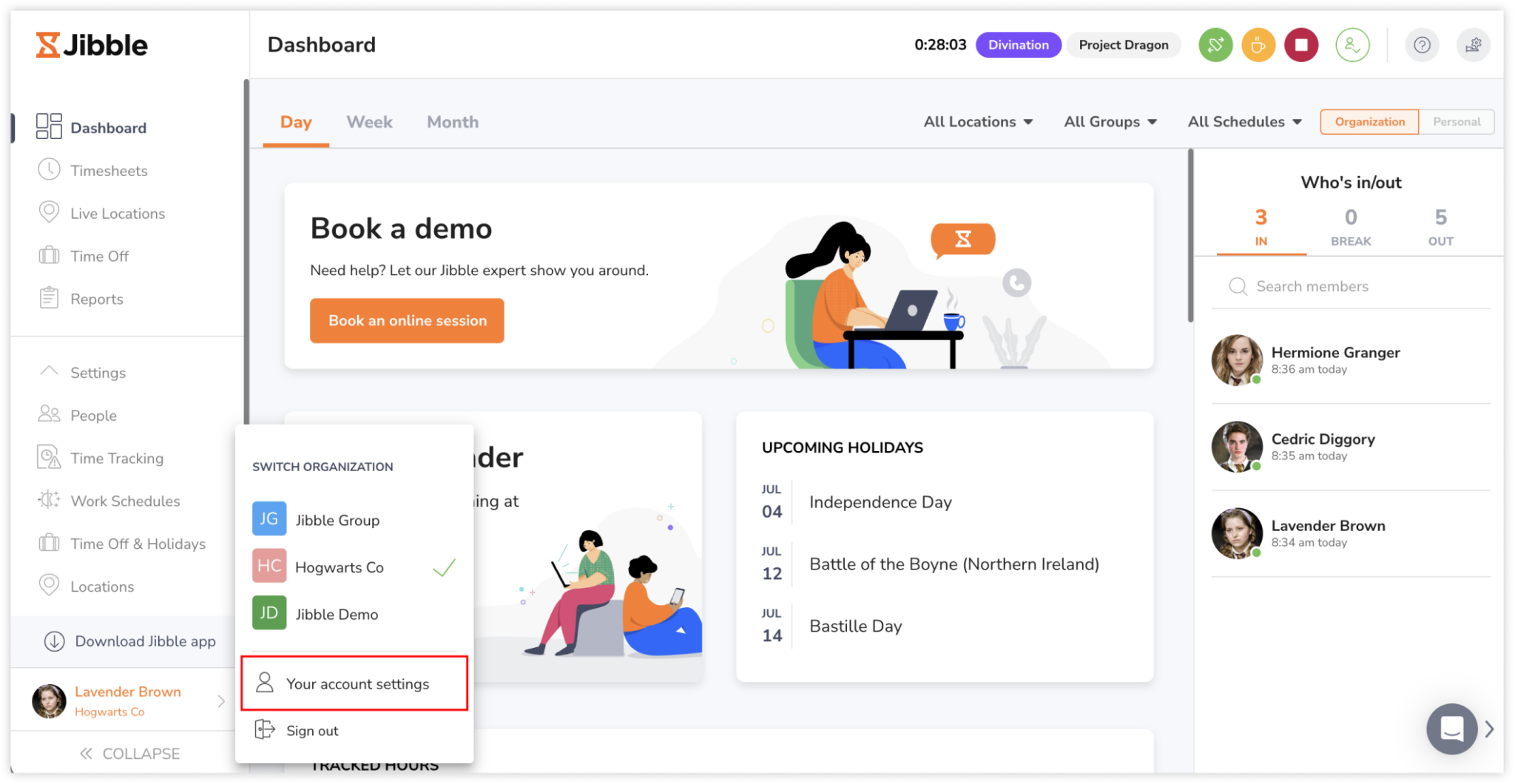Clock out with the red stop icon

click(x=1301, y=44)
